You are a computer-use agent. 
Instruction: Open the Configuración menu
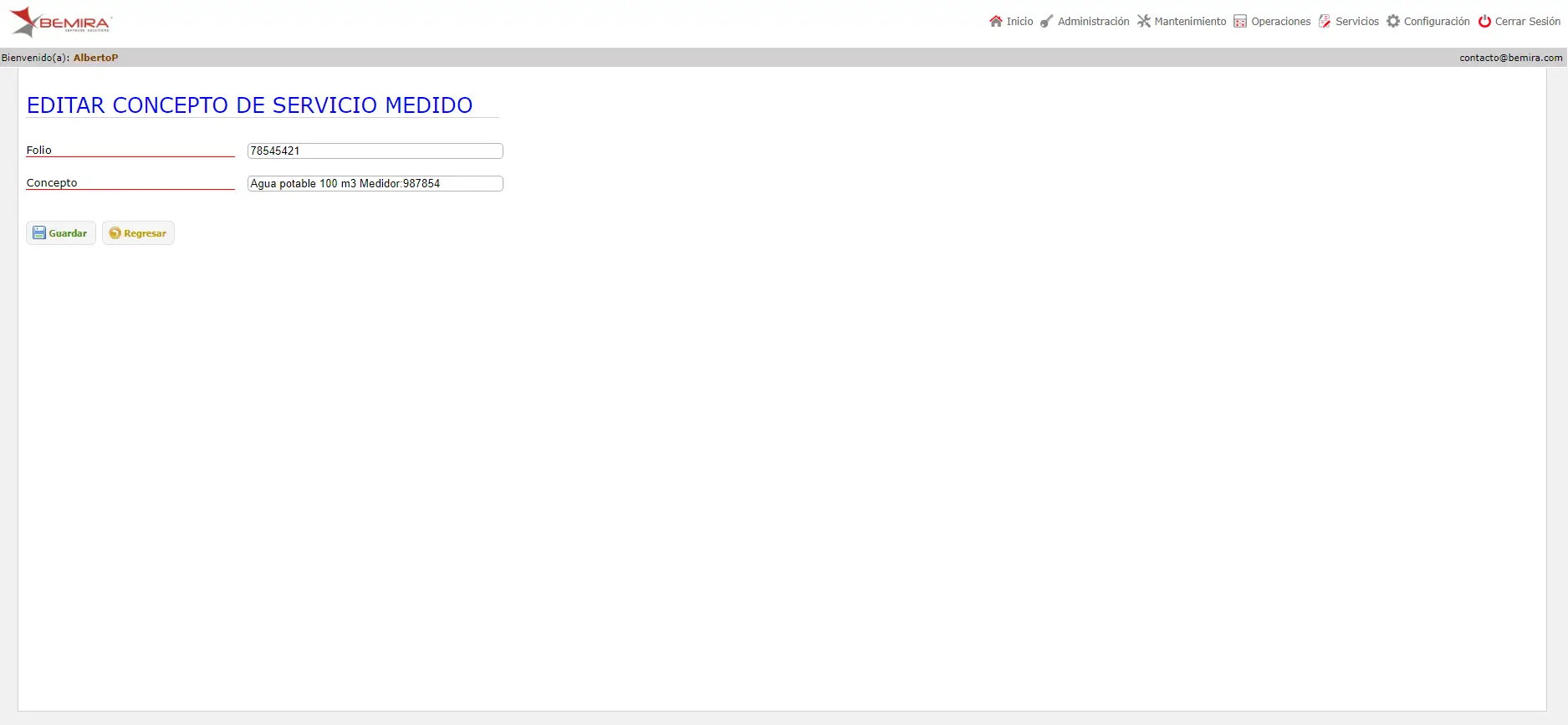click(x=1428, y=22)
